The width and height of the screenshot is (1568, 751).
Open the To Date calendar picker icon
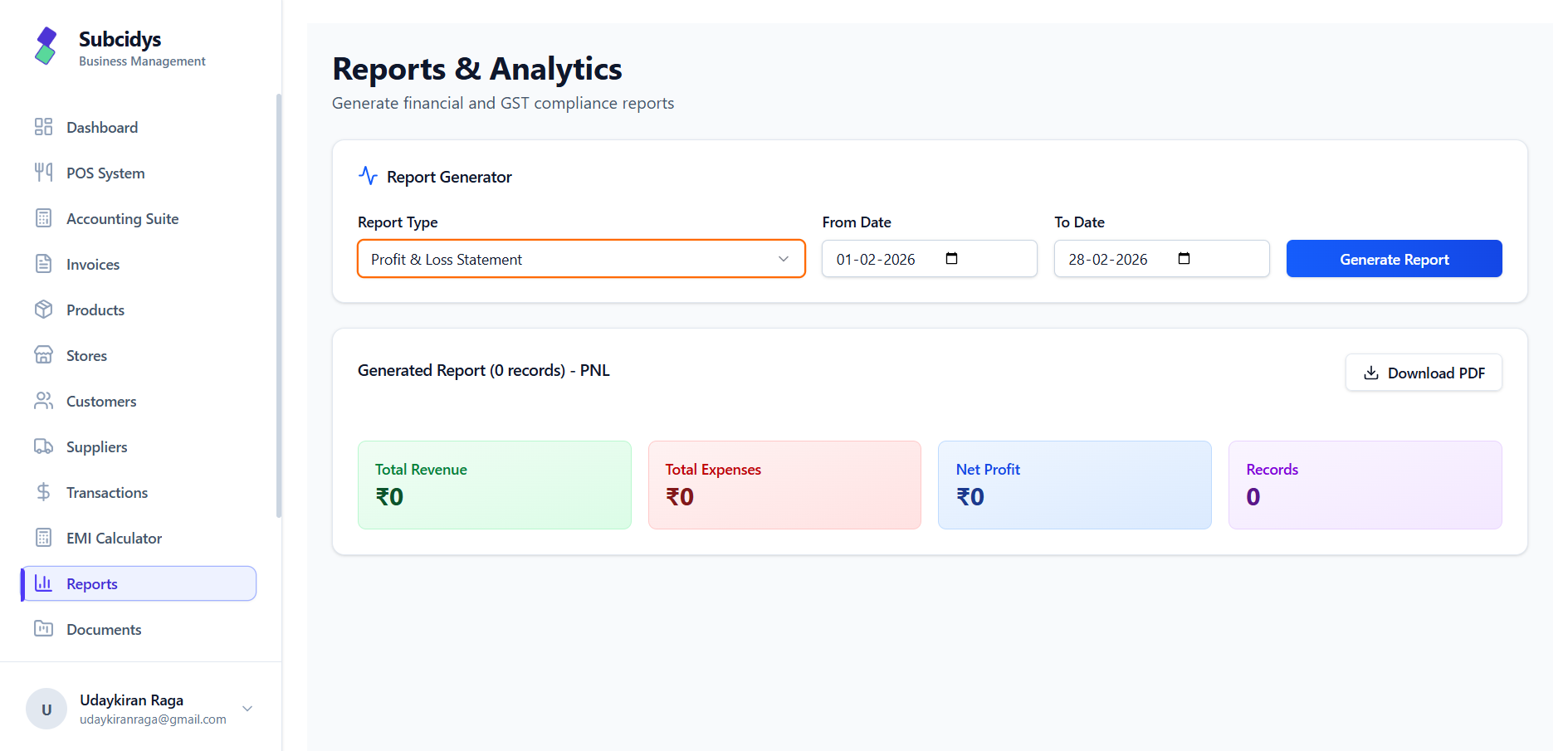click(x=1184, y=259)
